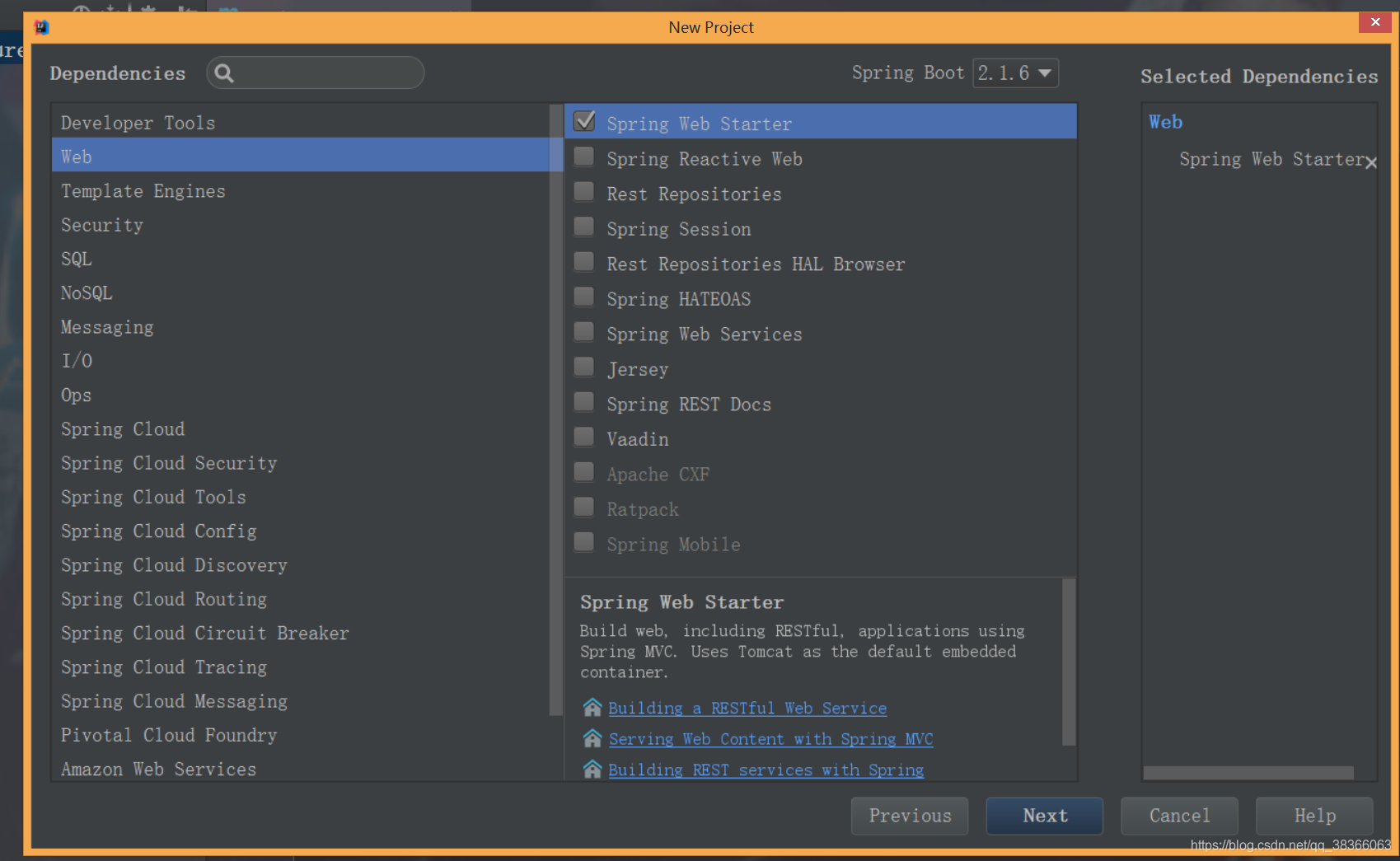This screenshot has height=861, width=1400.
Task: Select the Web category in the list
Action: click(300, 157)
